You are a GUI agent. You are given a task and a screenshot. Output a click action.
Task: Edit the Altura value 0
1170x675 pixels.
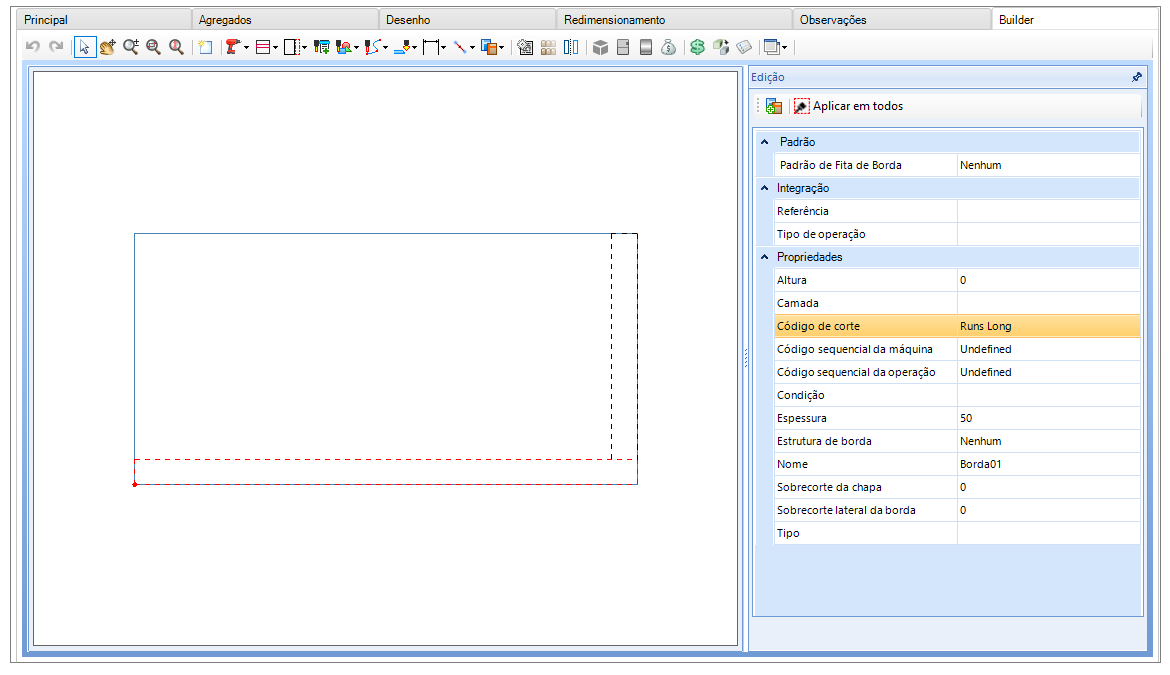pyautogui.click(x=1048, y=280)
